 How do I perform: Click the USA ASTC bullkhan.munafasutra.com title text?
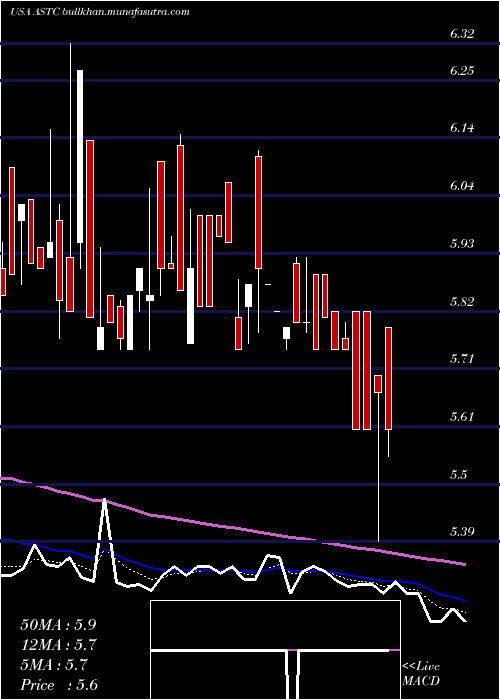coord(100,12)
